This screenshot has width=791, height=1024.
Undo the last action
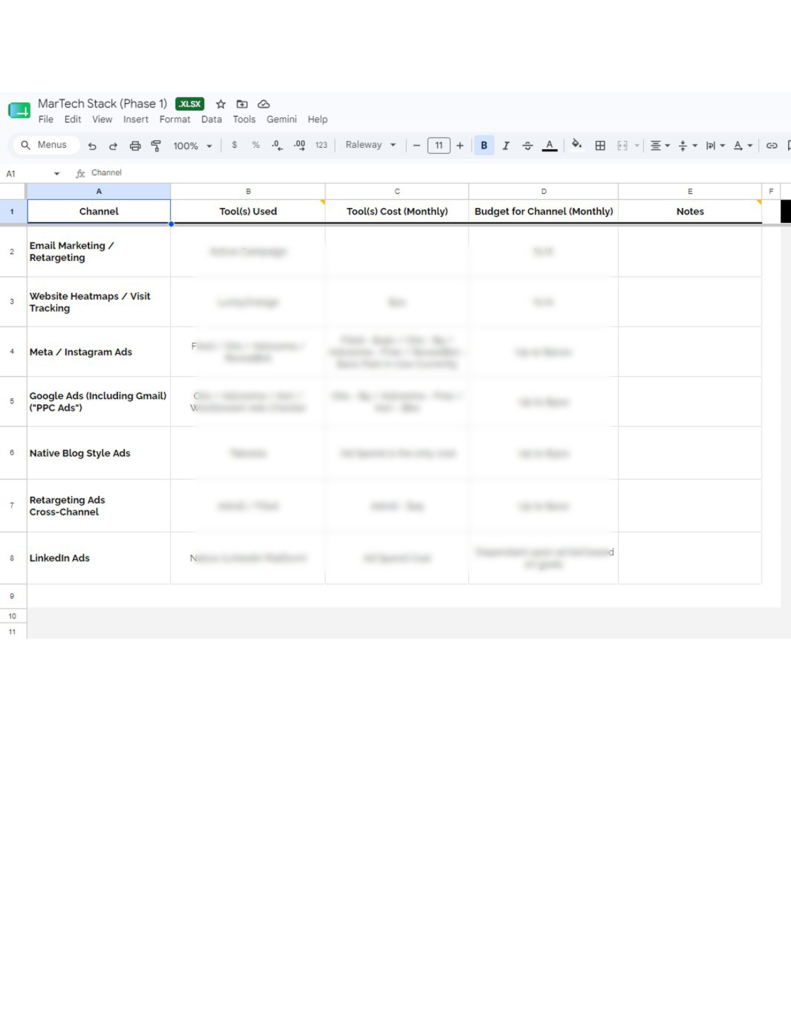pos(92,146)
